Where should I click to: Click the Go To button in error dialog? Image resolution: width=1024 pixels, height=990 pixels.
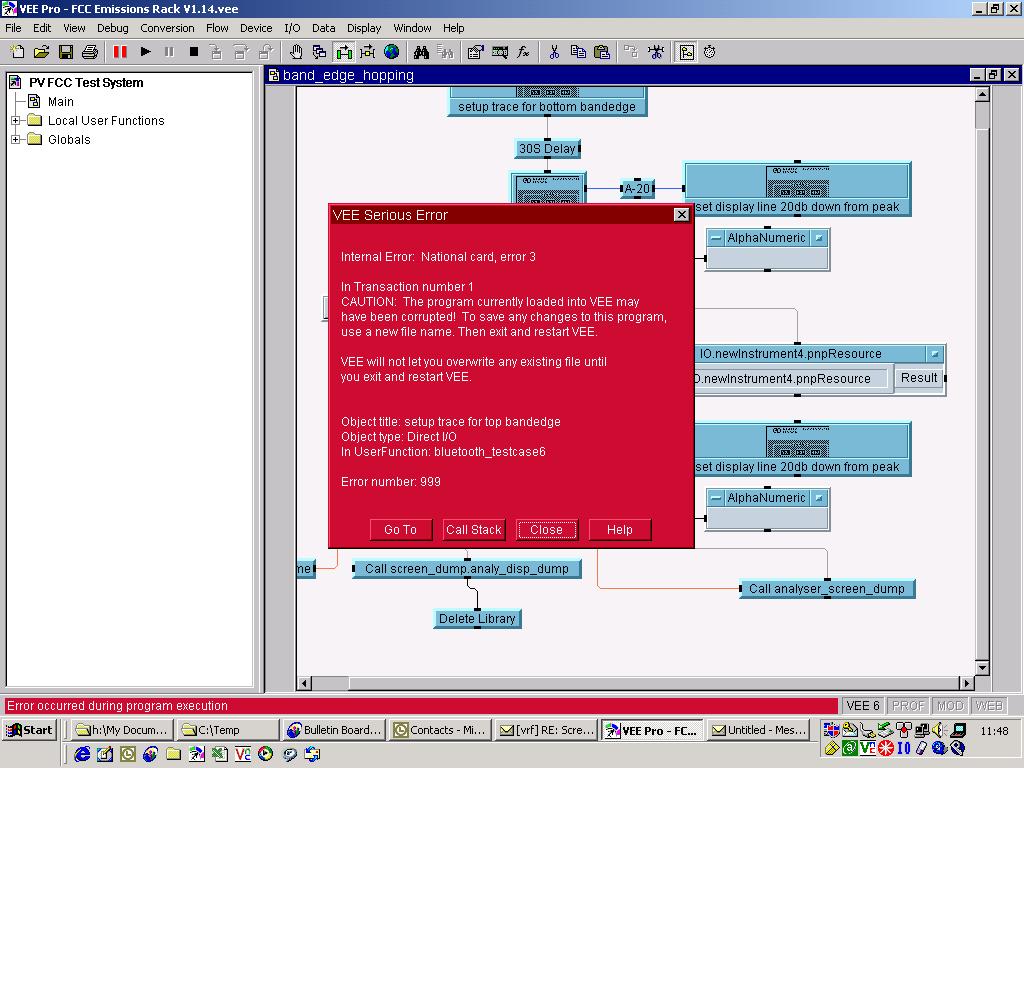(x=400, y=530)
